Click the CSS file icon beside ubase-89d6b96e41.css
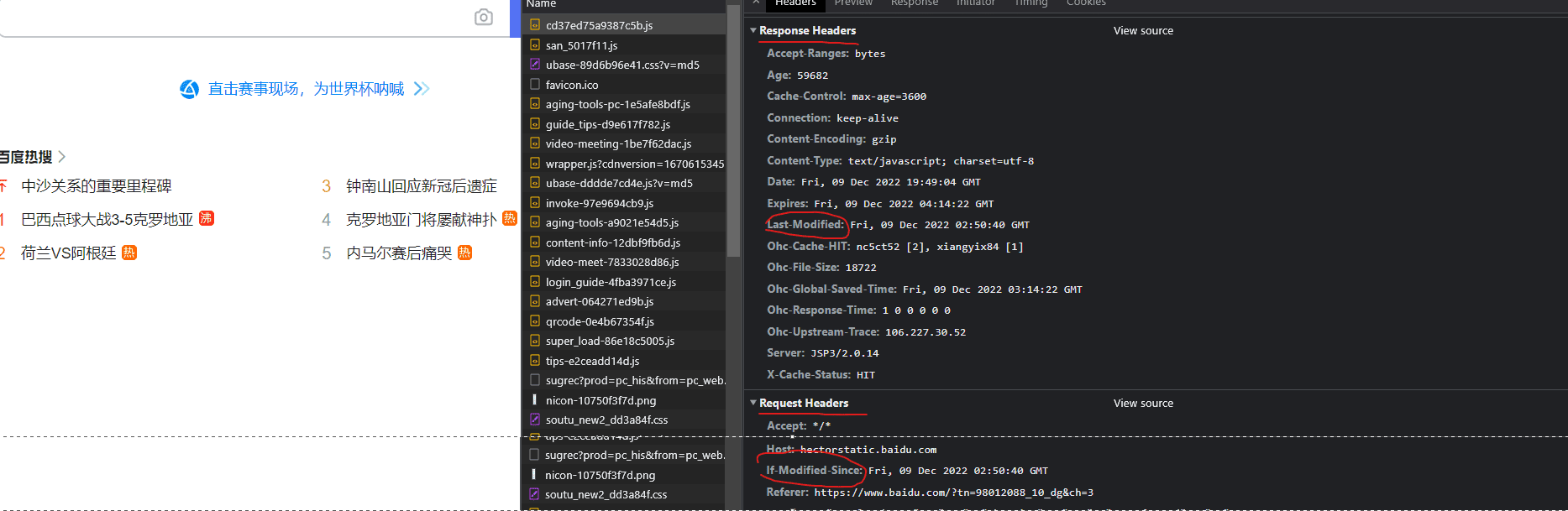The height and width of the screenshot is (511, 1568). 535,65
